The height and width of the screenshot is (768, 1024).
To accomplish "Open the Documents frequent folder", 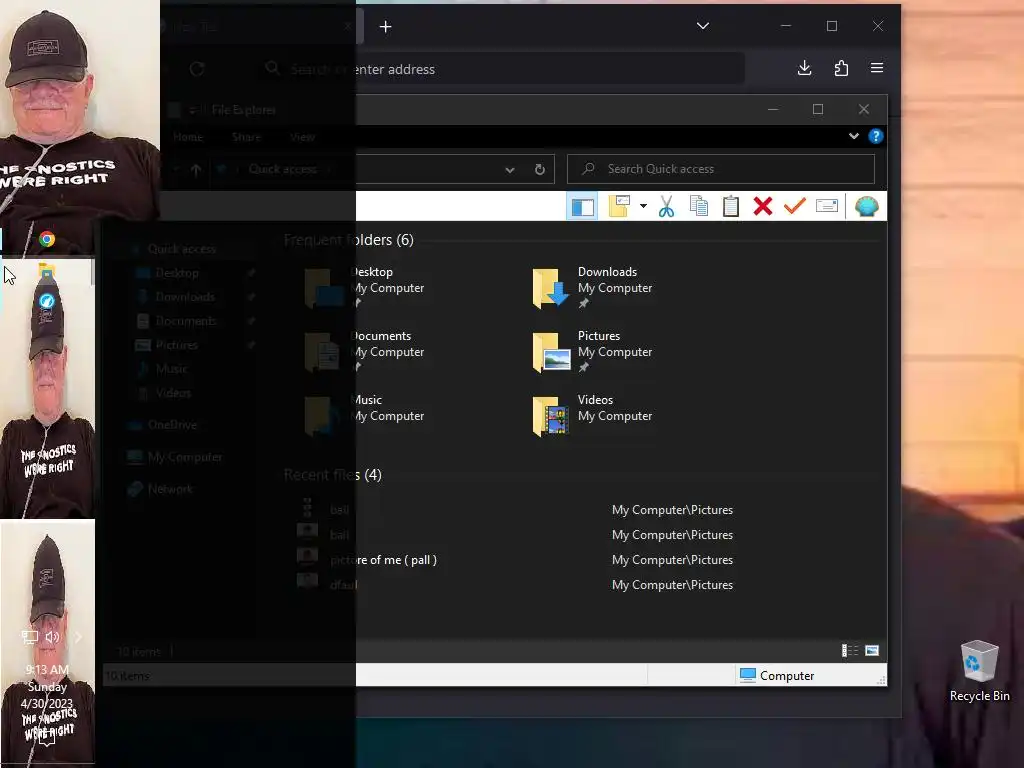I will (x=364, y=352).
